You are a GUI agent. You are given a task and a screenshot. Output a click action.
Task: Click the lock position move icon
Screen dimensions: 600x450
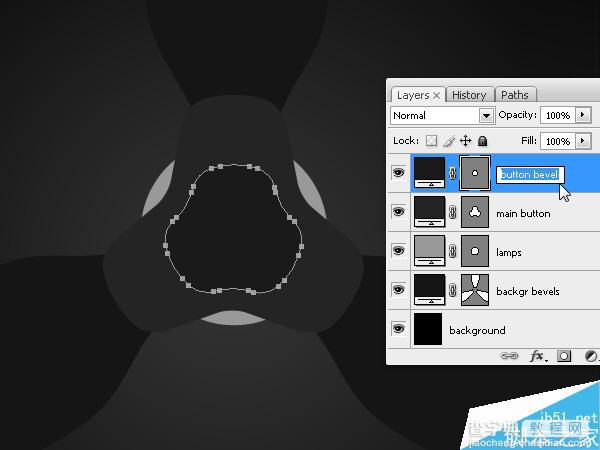click(x=465, y=141)
